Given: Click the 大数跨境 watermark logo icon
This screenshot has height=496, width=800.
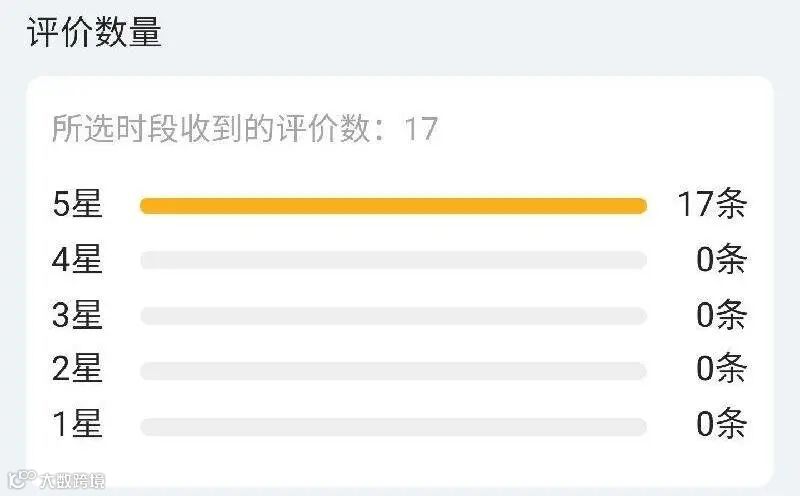Looking at the screenshot, I should point(22,479).
